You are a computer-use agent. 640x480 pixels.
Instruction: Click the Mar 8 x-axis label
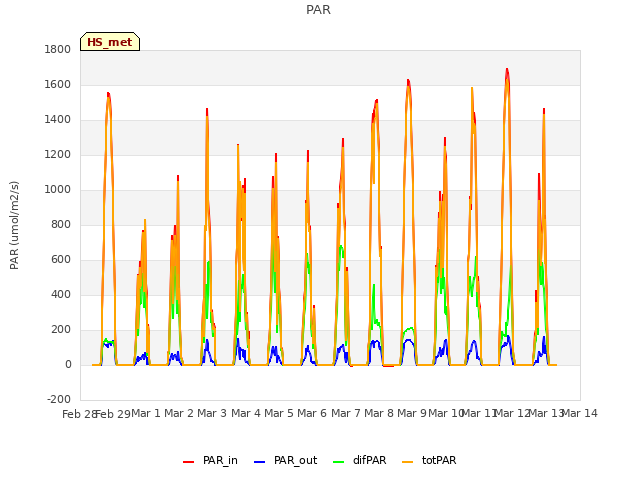tap(379, 413)
